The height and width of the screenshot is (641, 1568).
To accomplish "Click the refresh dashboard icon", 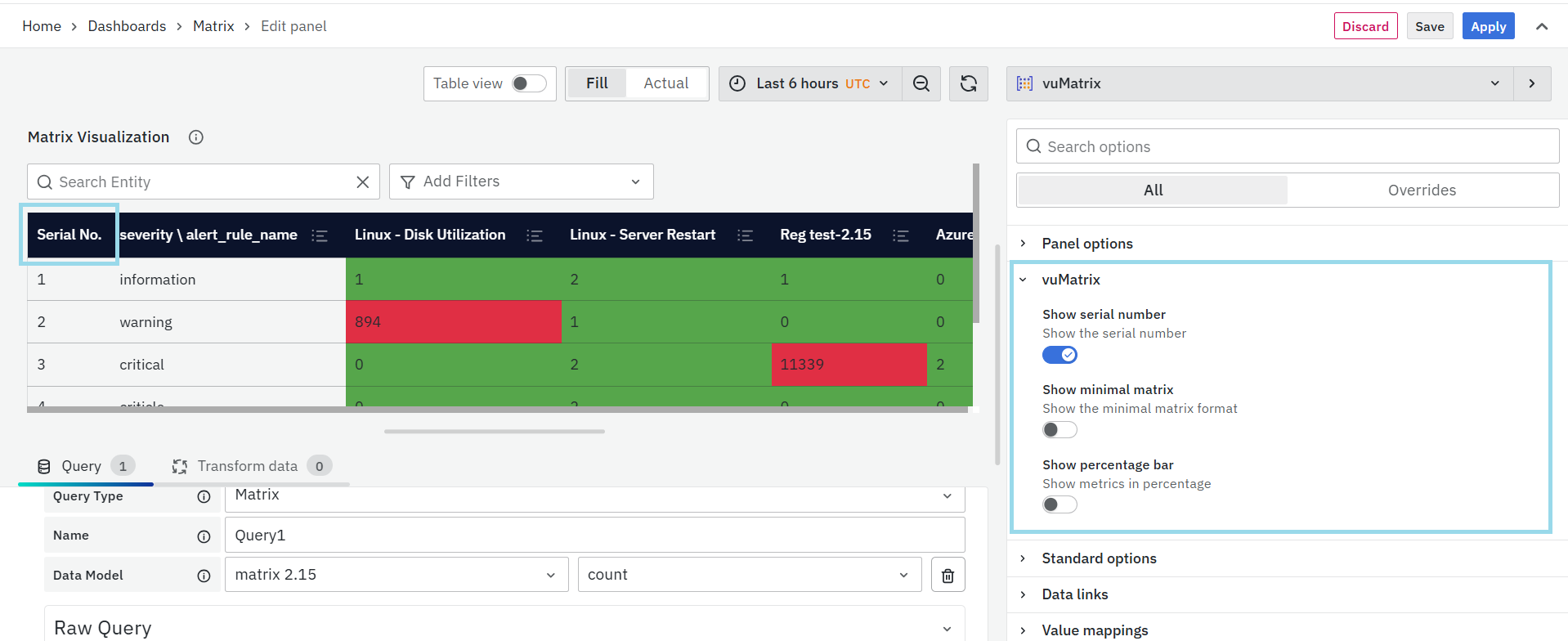I will (968, 83).
